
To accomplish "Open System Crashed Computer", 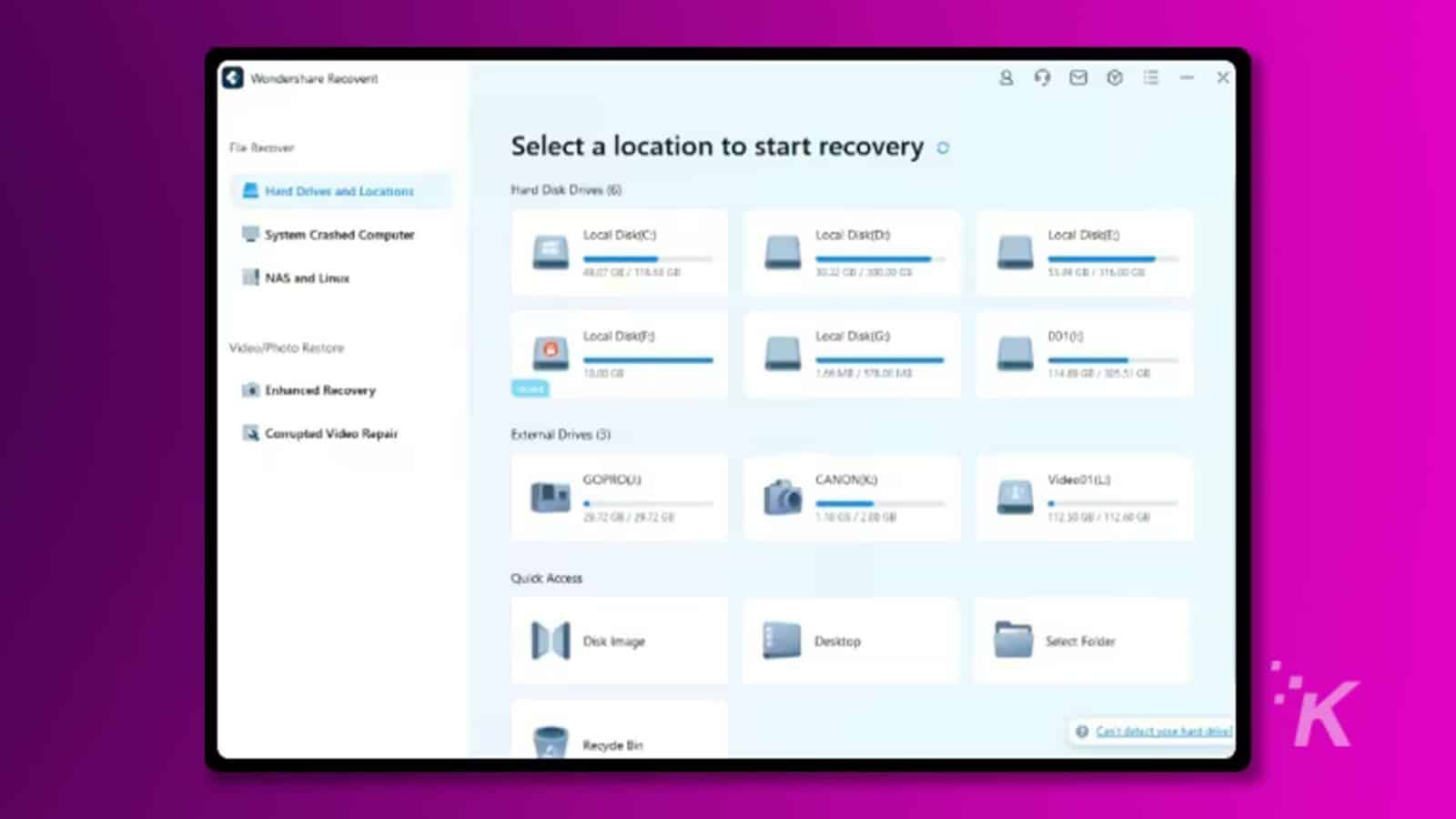I will (340, 235).
